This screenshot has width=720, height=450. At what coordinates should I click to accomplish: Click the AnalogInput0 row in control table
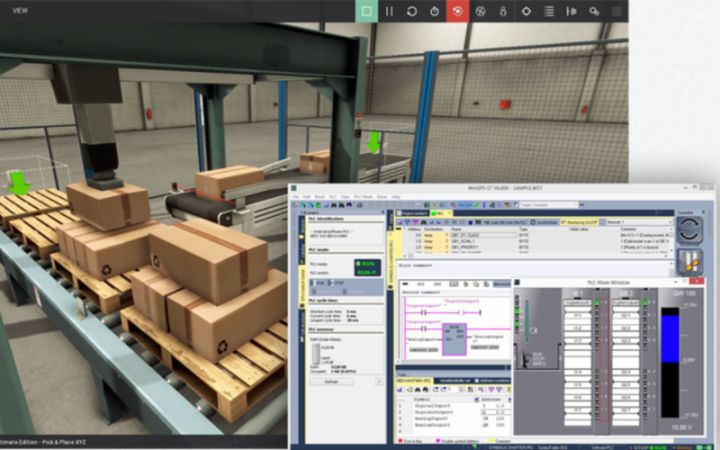tap(452, 419)
